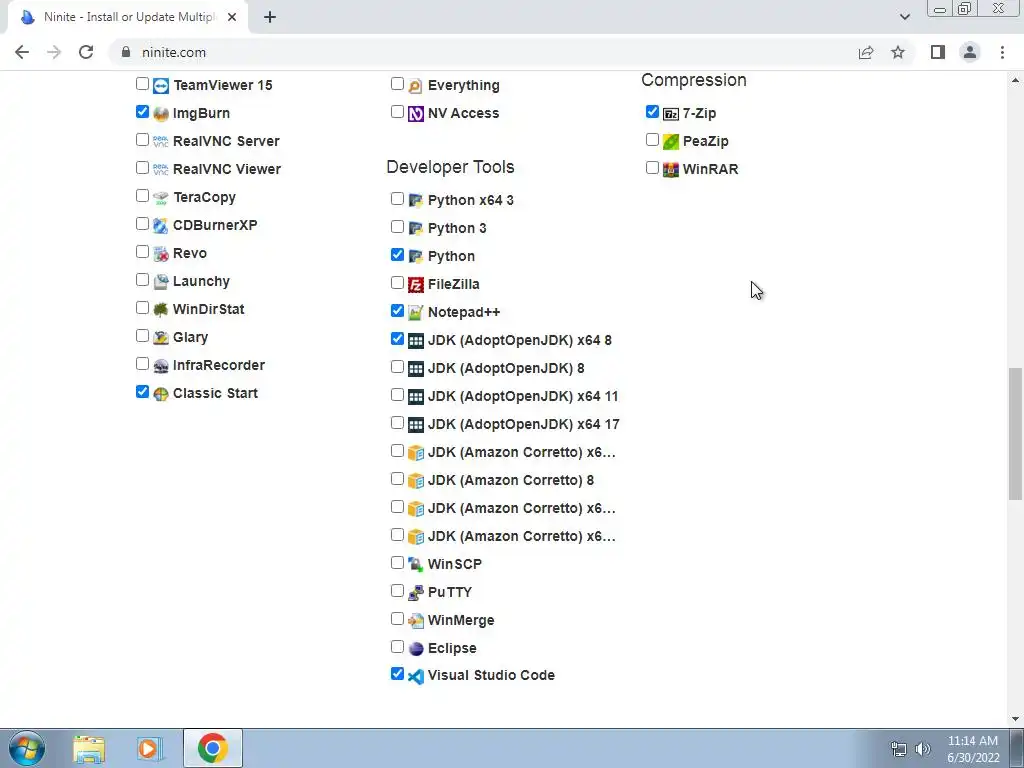Click the page vertical scrollbar thumb

coord(1015,434)
